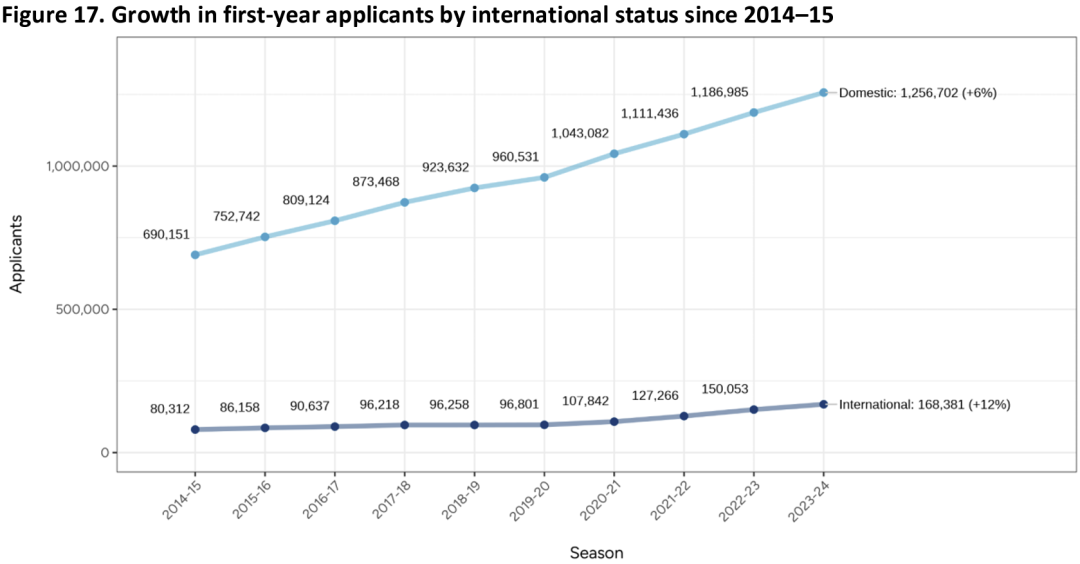This screenshot has height=564, width=1080.
Task: Click the 2016-17 x-axis label
Action: 320,501
